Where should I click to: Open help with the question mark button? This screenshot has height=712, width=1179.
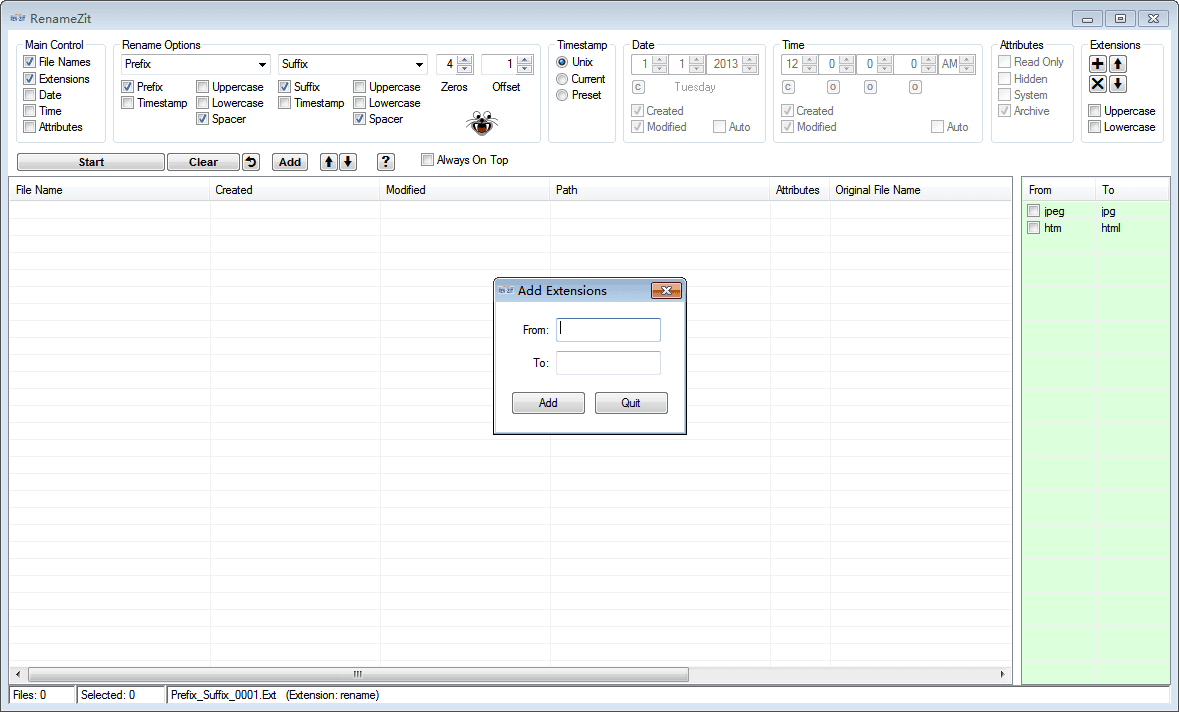pyautogui.click(x=385, y=162)
